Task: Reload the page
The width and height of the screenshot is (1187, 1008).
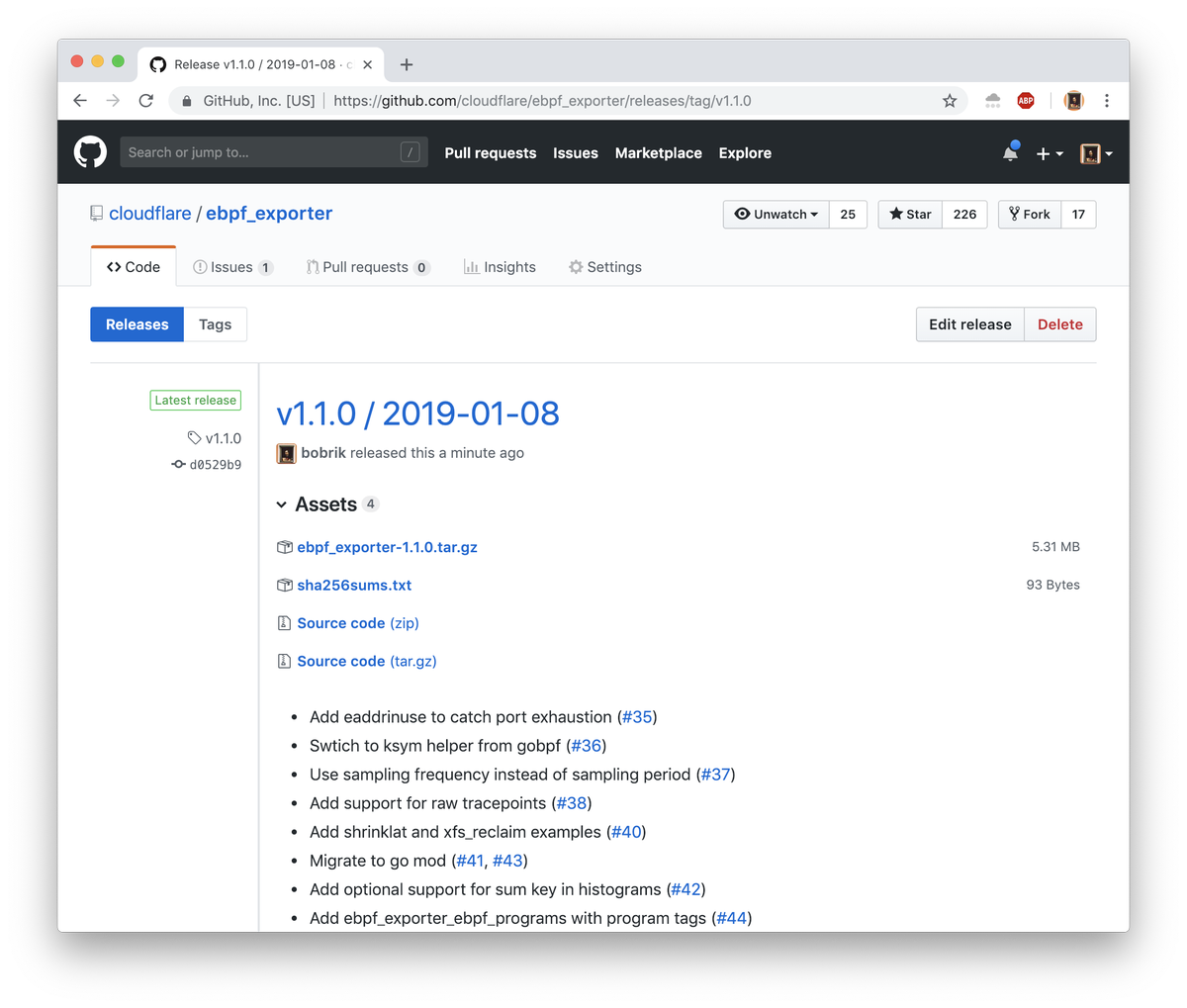Action: click(x=146, y=100)
